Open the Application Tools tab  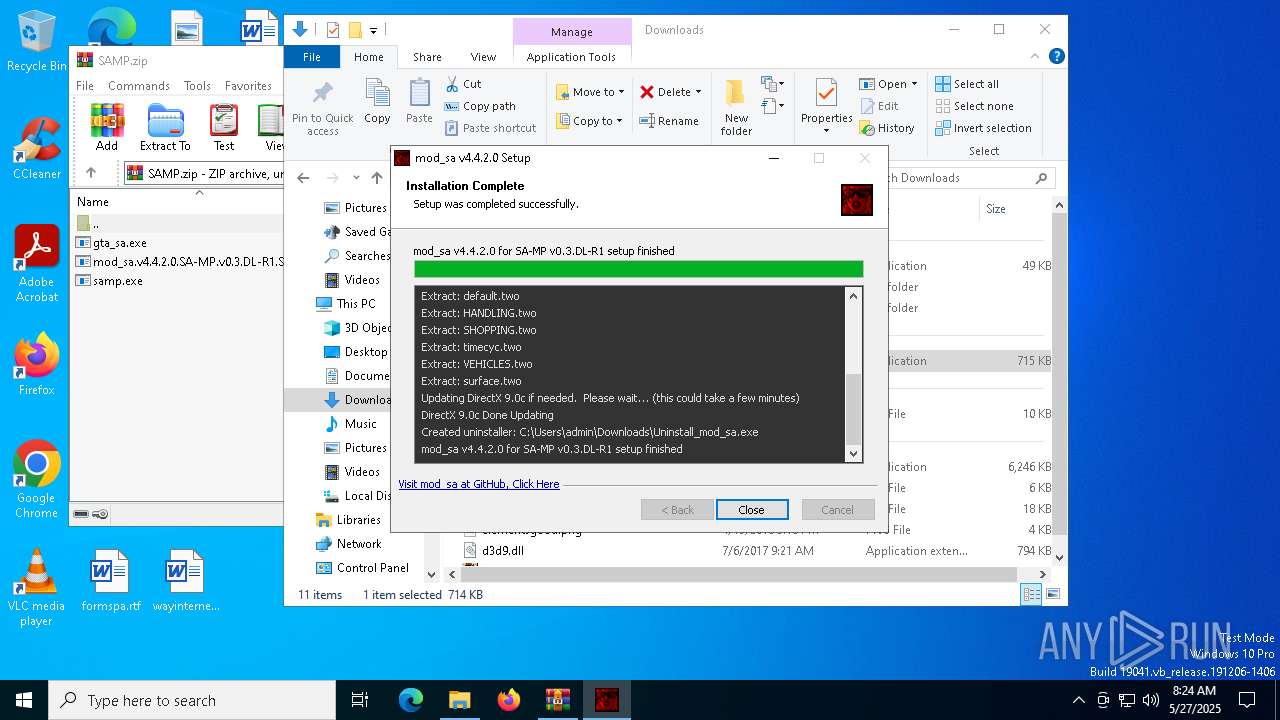pyautogui.click(x=571, y=57)
